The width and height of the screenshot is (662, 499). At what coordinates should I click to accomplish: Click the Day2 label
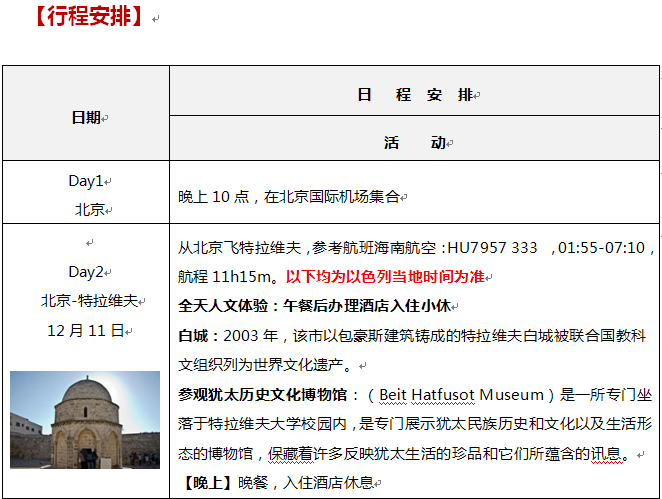86,272
